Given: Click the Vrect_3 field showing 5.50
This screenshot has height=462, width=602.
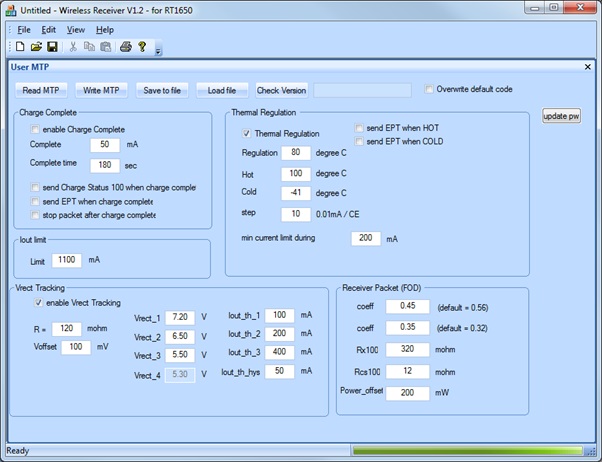Looking at the screenshot, I should coord(180,355).
